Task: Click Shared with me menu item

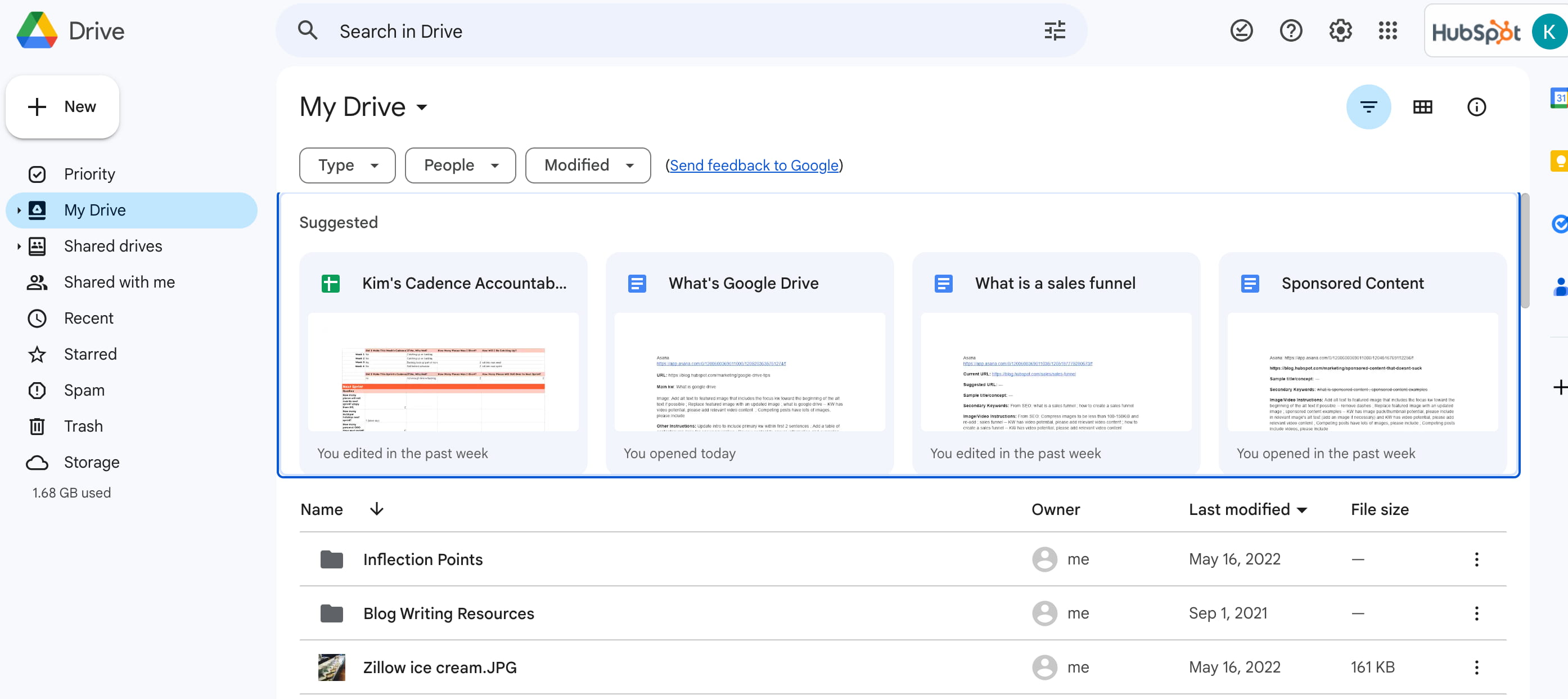Action: pyautogui.click(x=119, y=281)
